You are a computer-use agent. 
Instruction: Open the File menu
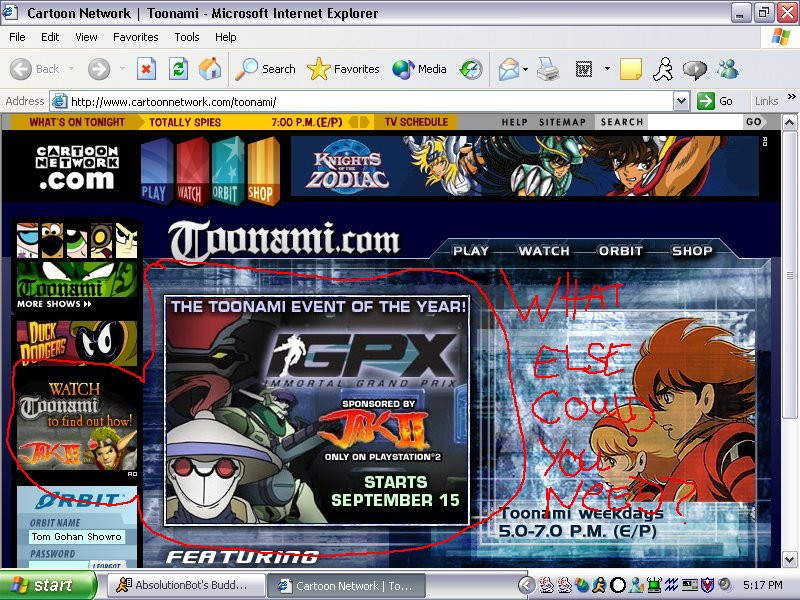(x=17, y=37)
